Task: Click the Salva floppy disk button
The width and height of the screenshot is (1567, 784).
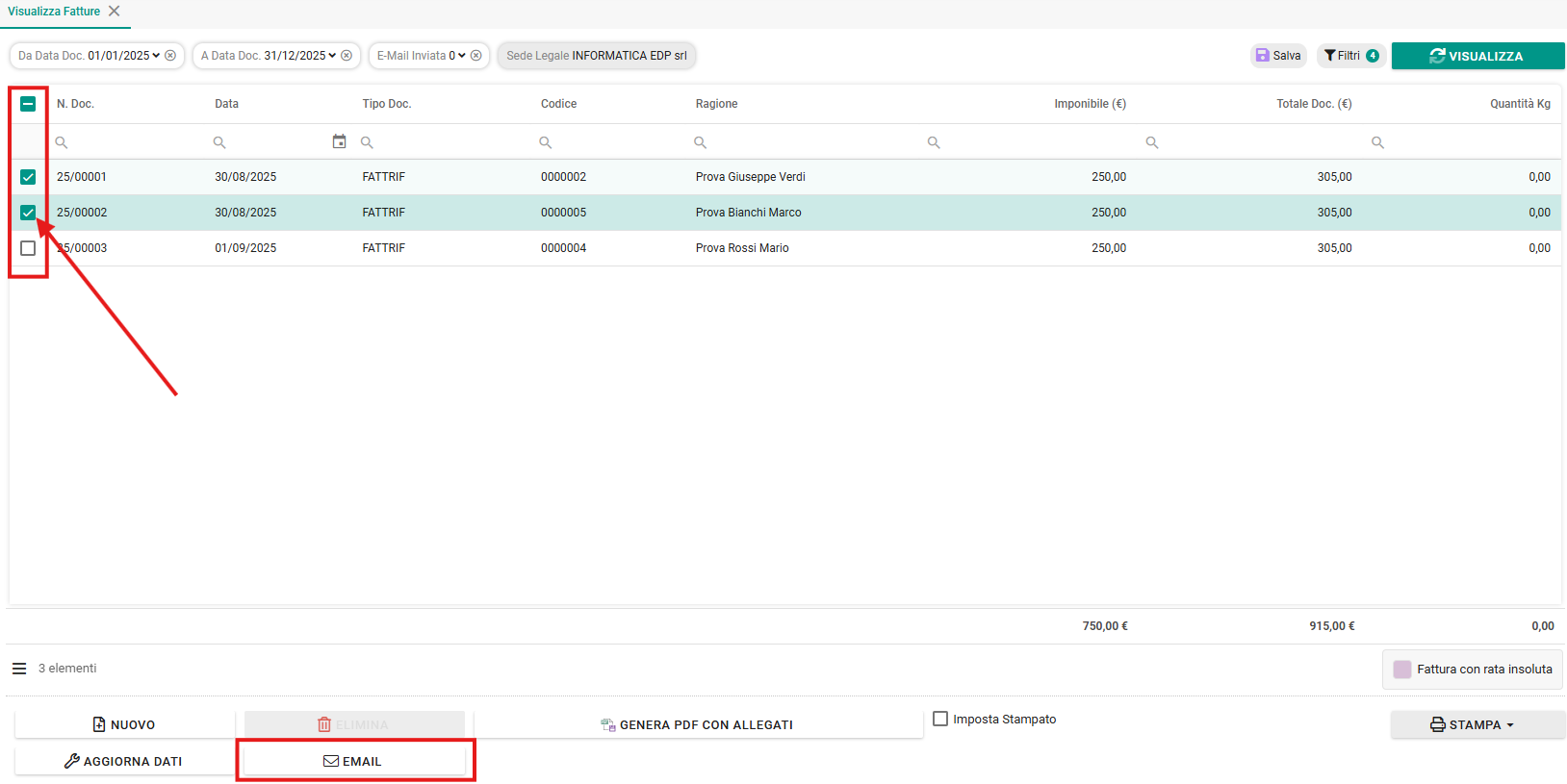Action: pos(1278,56)
